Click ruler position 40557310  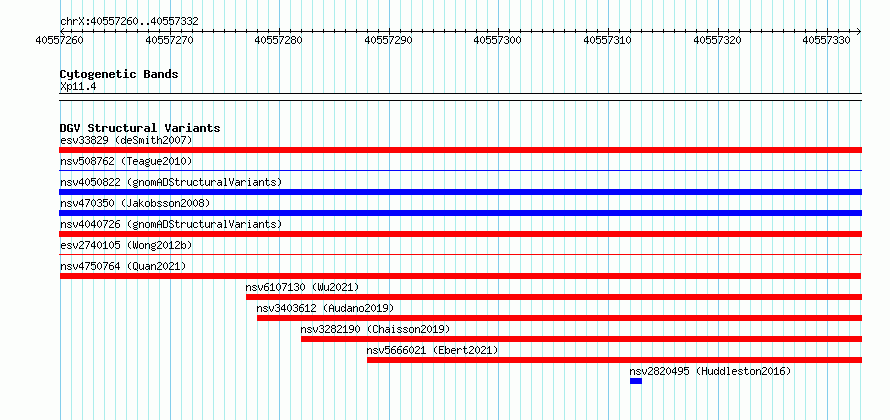click(608, 40)
